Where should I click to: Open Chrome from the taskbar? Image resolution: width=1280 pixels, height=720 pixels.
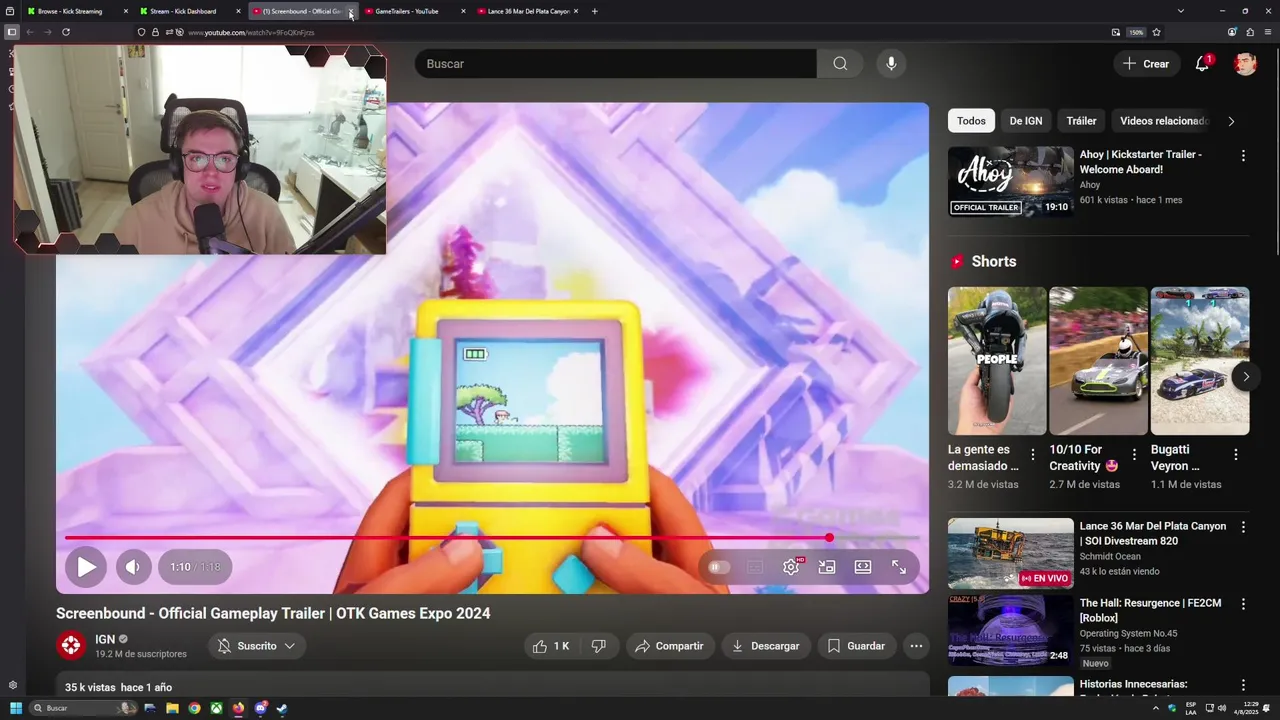[194, 708]
